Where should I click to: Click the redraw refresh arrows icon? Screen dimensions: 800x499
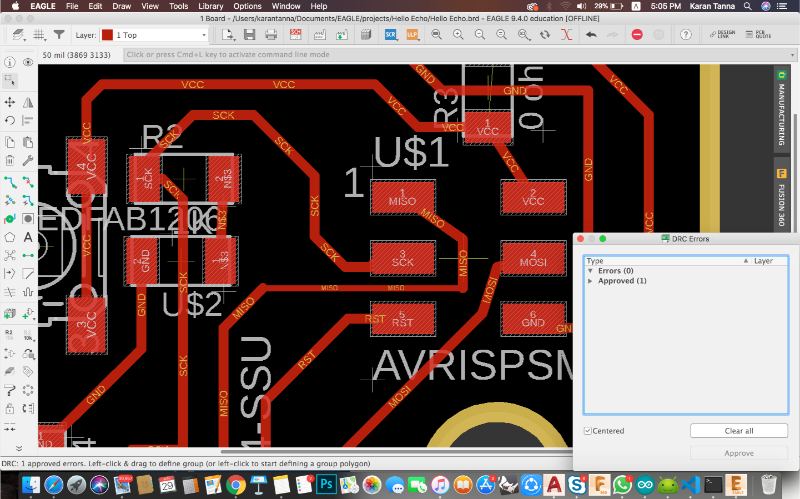pos(545,35)
